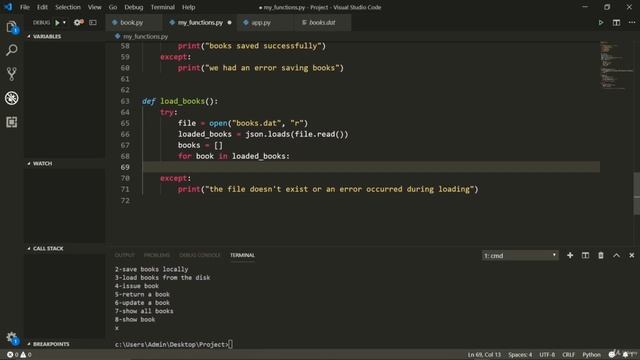Run Python file with editor play icon

tap(601, 22)
